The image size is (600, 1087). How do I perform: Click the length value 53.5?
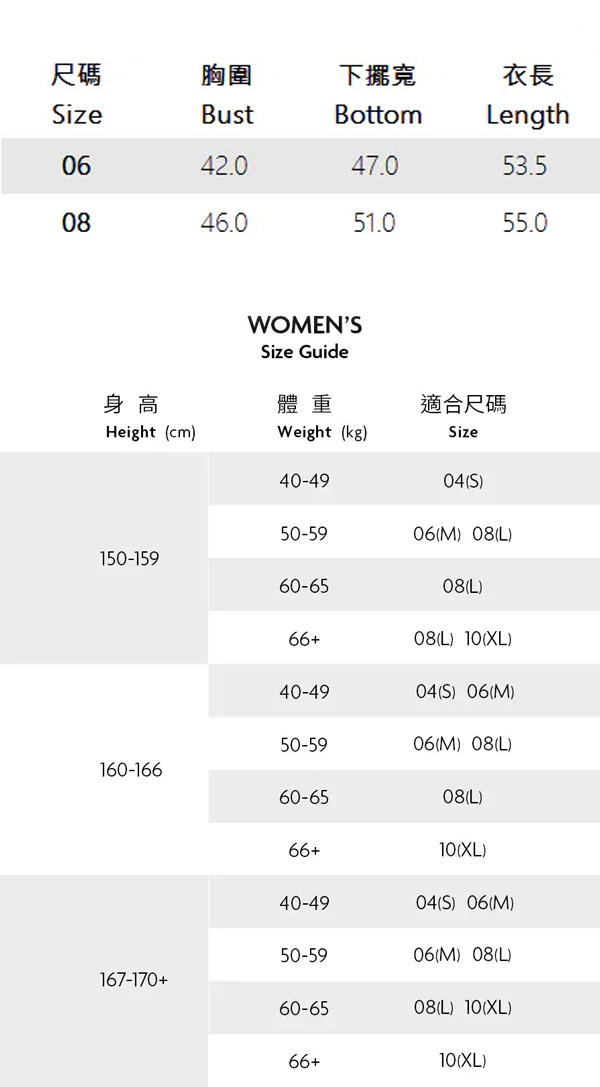(525, 166)
